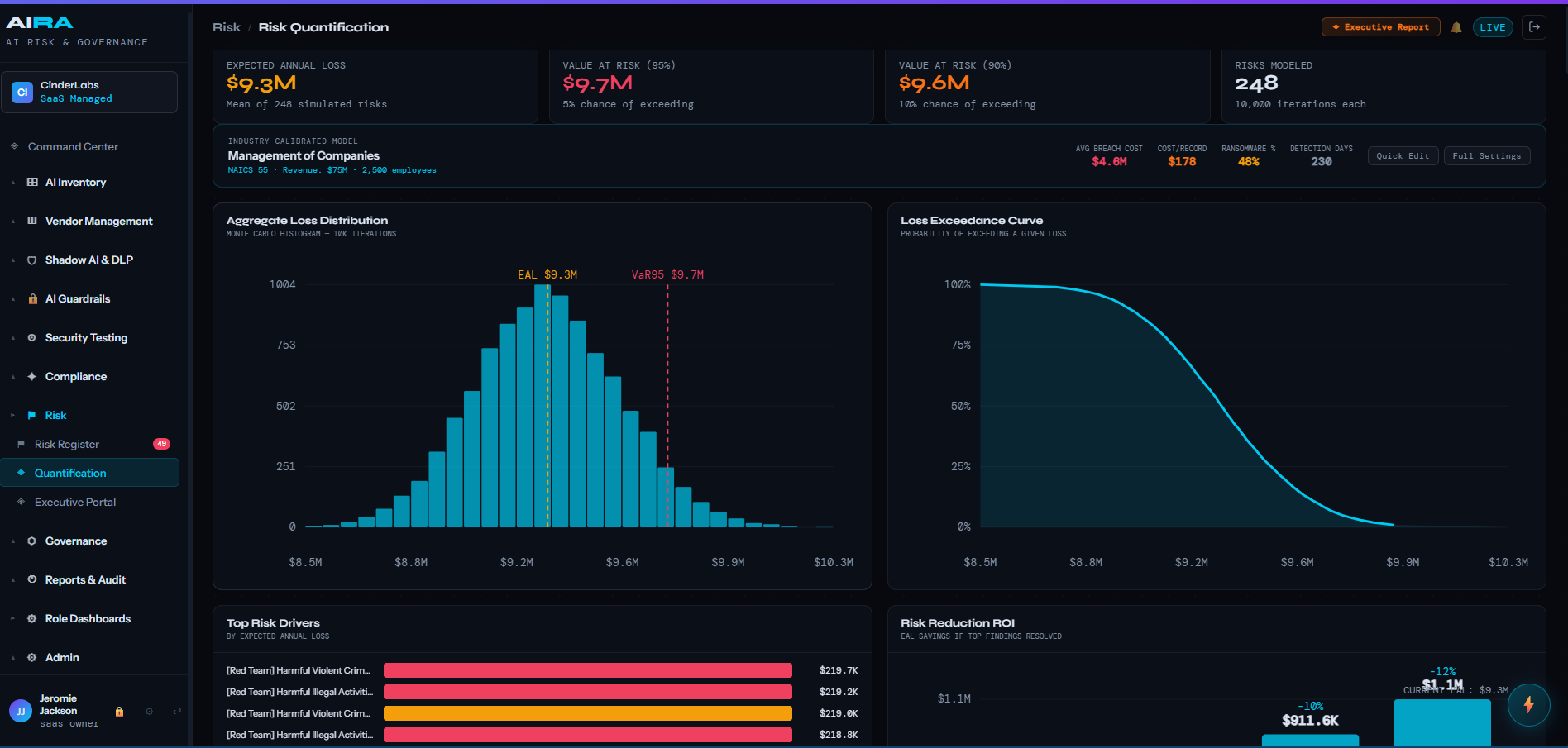Click the Governance hexagon icon

(x=32, y=541)
